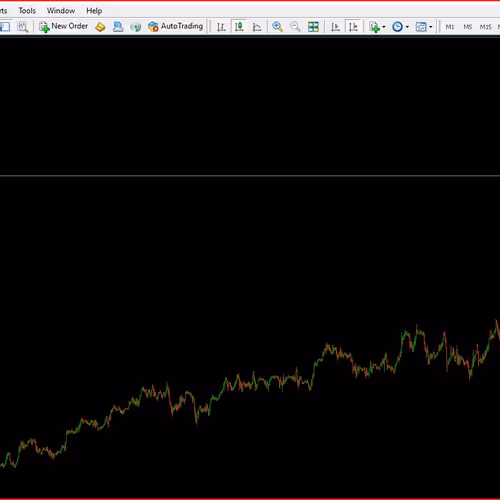Zoom out of the chart
Image resolution: width=500 pixels, height=500 pixels.
(x=295, y=27)
